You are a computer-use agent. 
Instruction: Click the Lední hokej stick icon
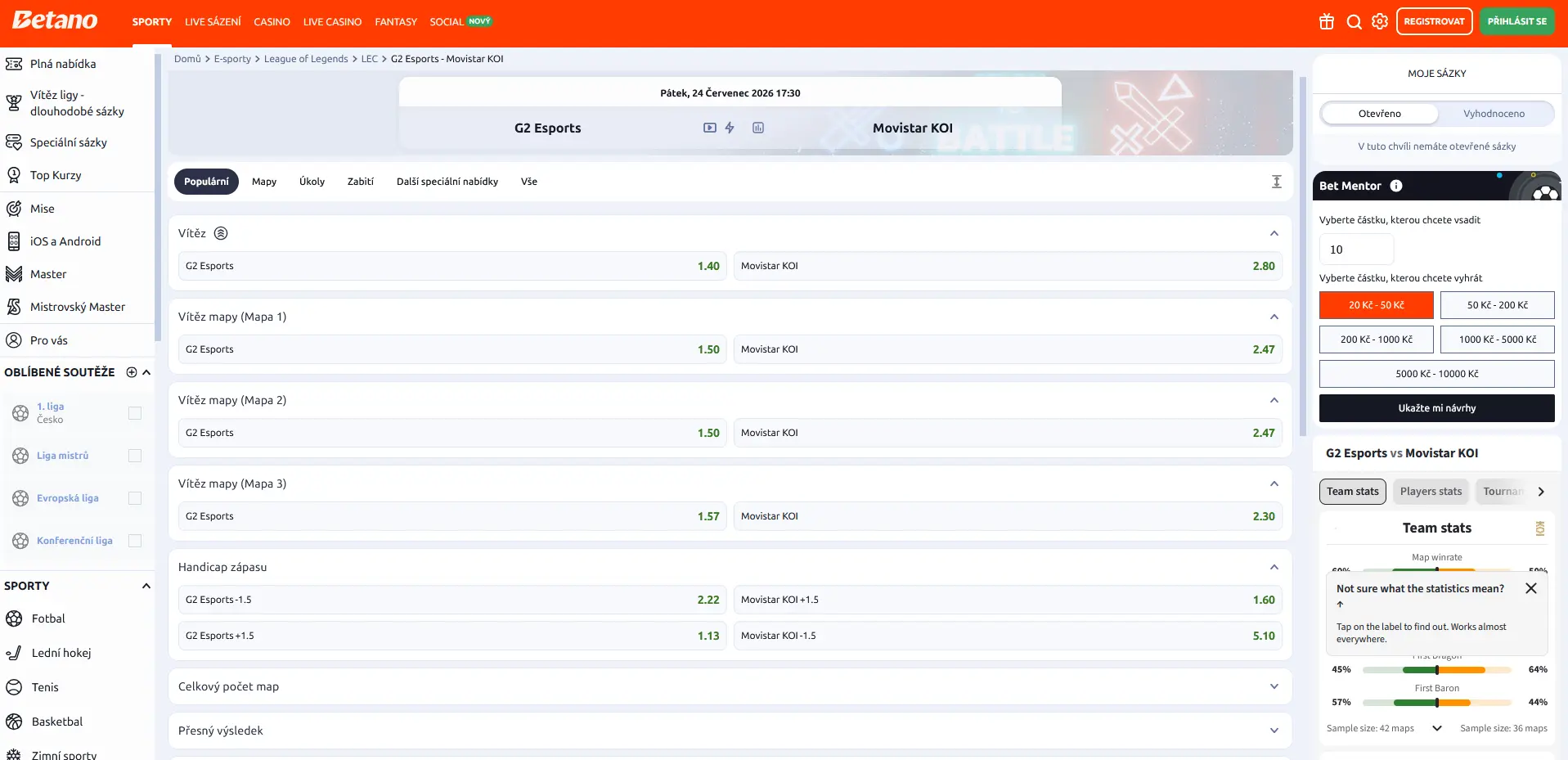[14, 653]
